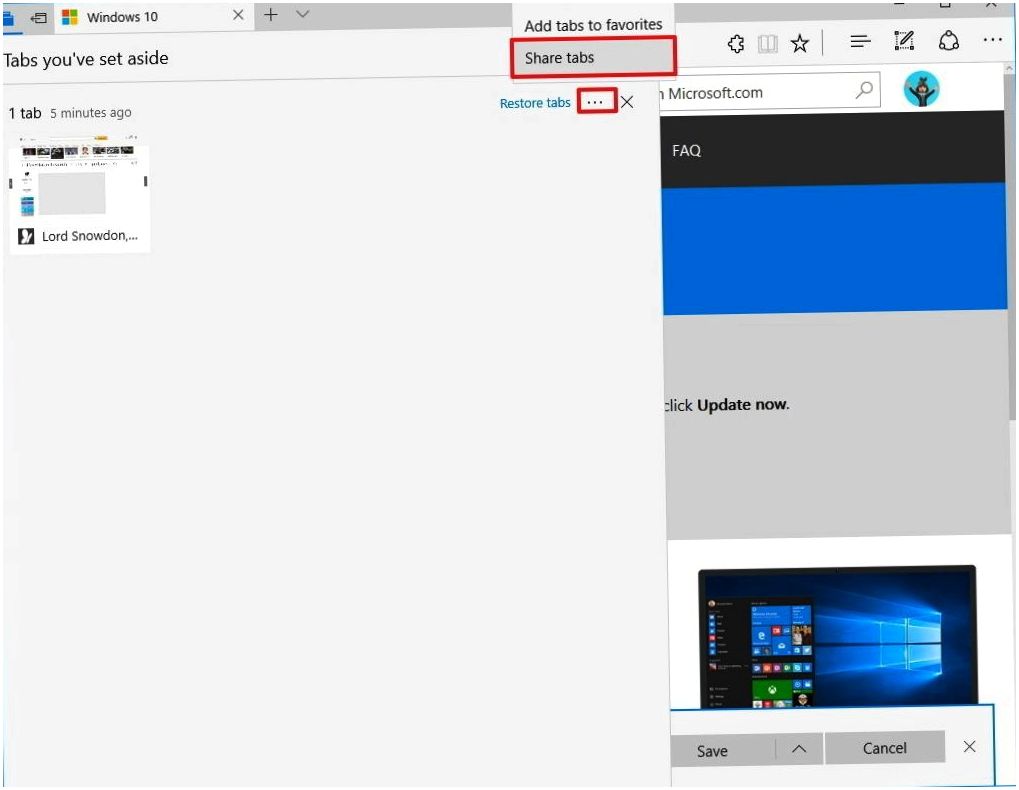Click the Lord Snowdon tab title
This screenshot has height=790, width=1019.
(x=90, y=236)
